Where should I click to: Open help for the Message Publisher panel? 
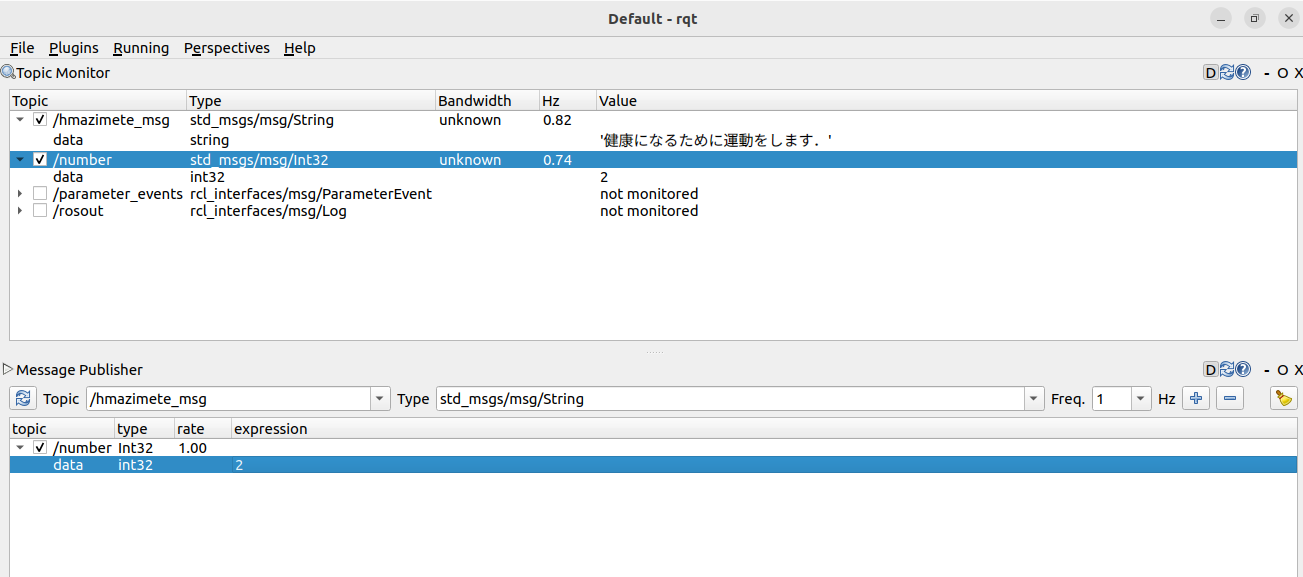coord(1243,369)
